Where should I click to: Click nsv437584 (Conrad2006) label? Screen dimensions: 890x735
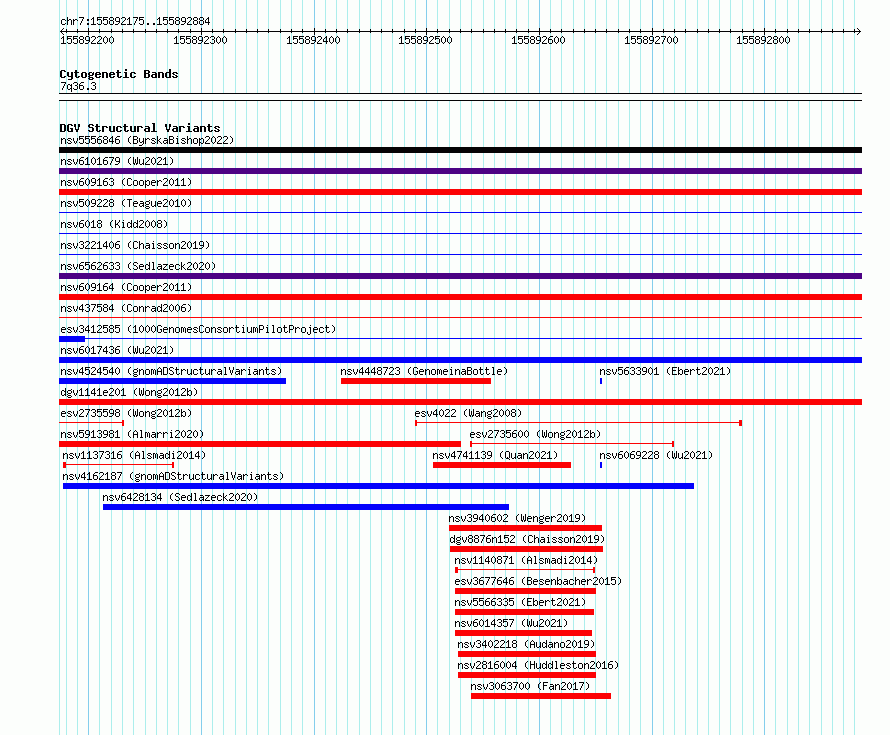(126, 308)
